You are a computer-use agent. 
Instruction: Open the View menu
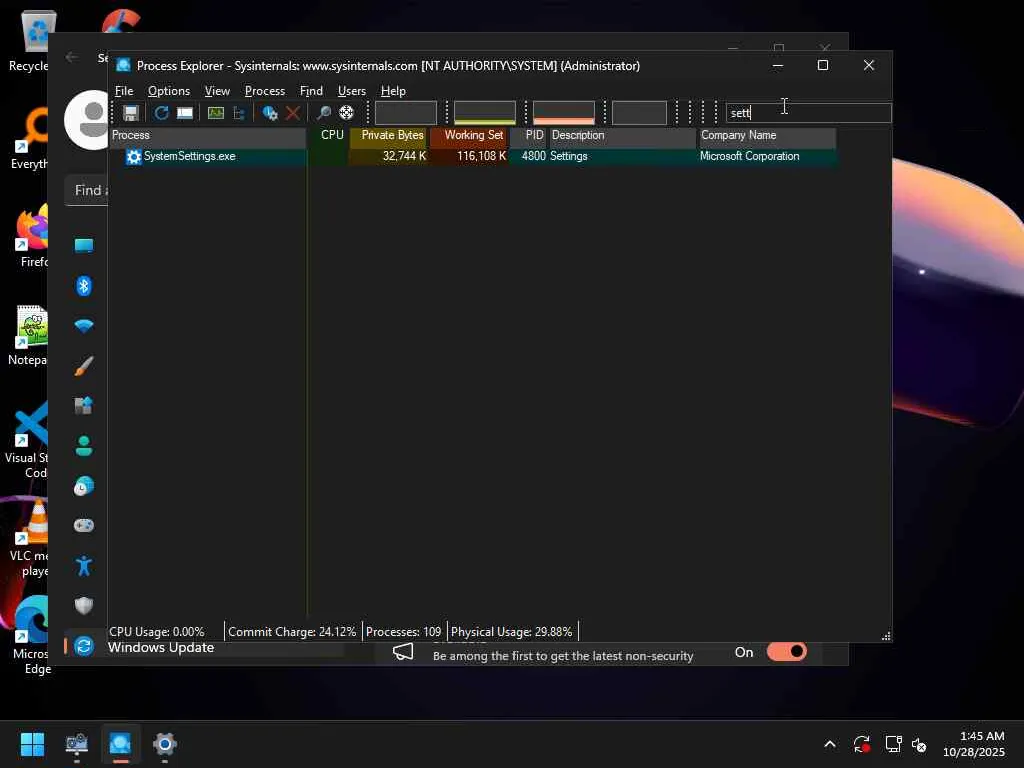point(217,91)
